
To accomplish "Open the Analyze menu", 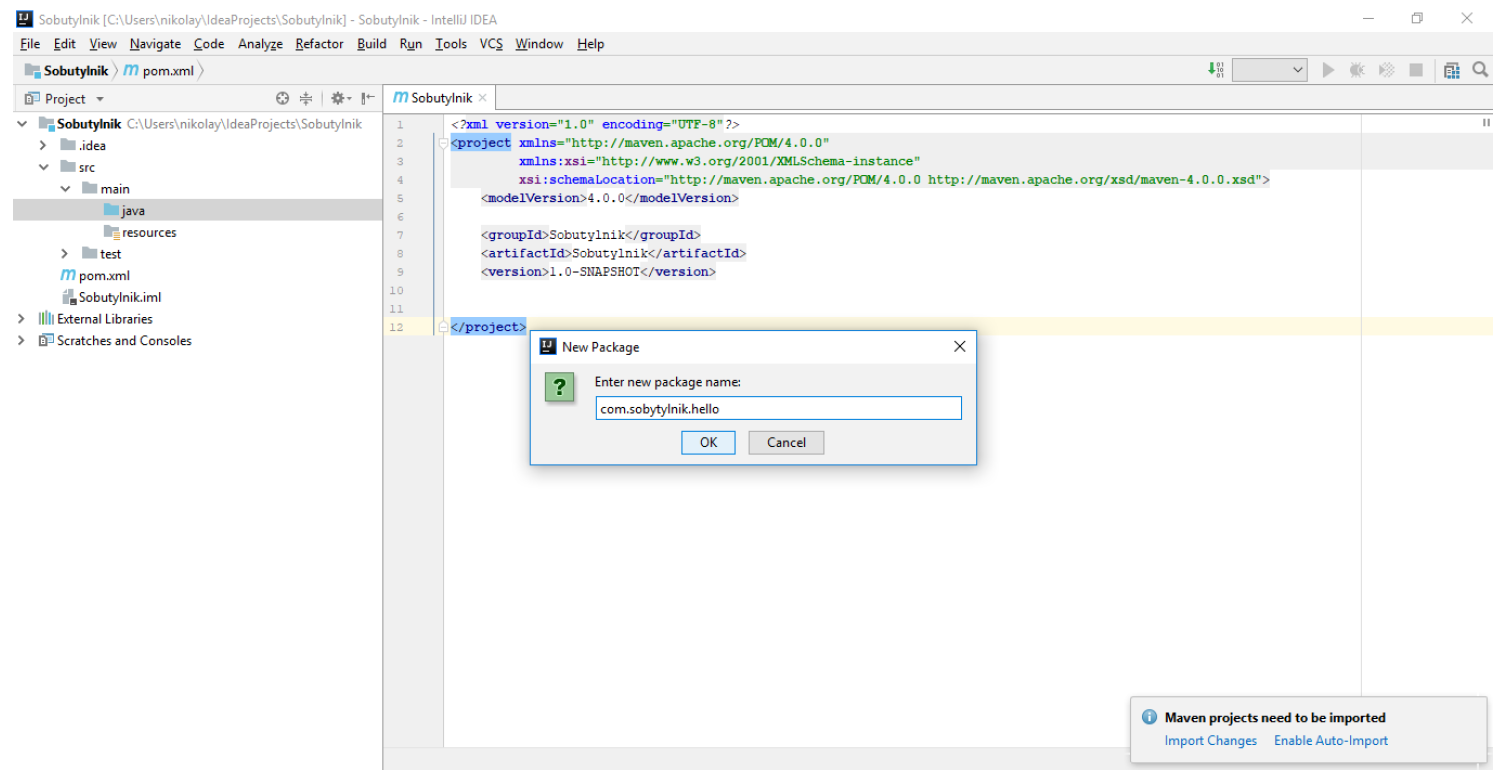I will [260, 44].
